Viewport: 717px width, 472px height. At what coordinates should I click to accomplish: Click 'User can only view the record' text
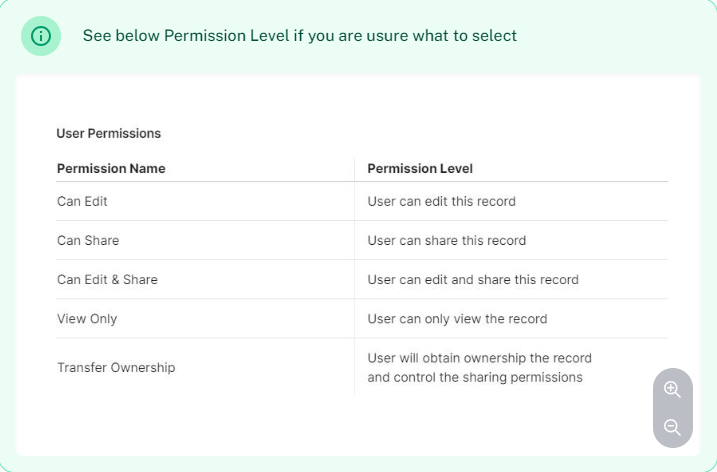(x=457, y=319)
